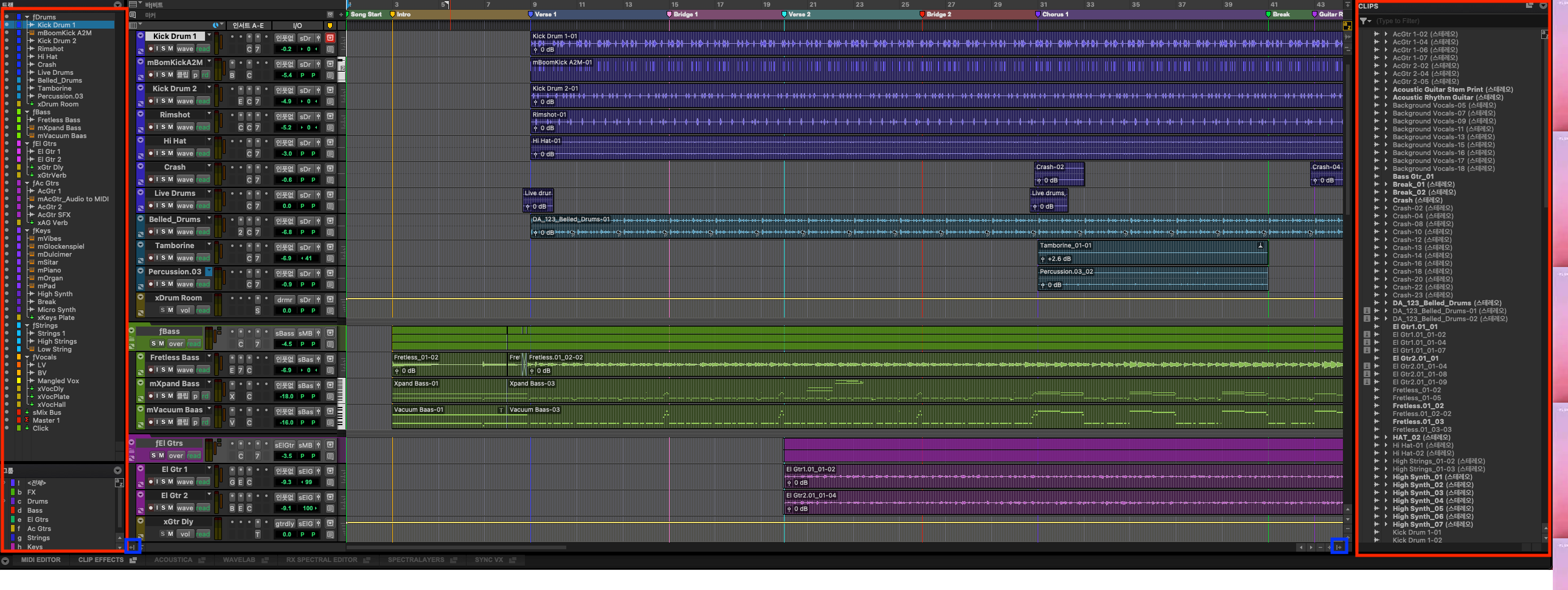Click the yellow marker column header icon
The width and height of the screenshot is (1568, 590).
click(330, 26)
